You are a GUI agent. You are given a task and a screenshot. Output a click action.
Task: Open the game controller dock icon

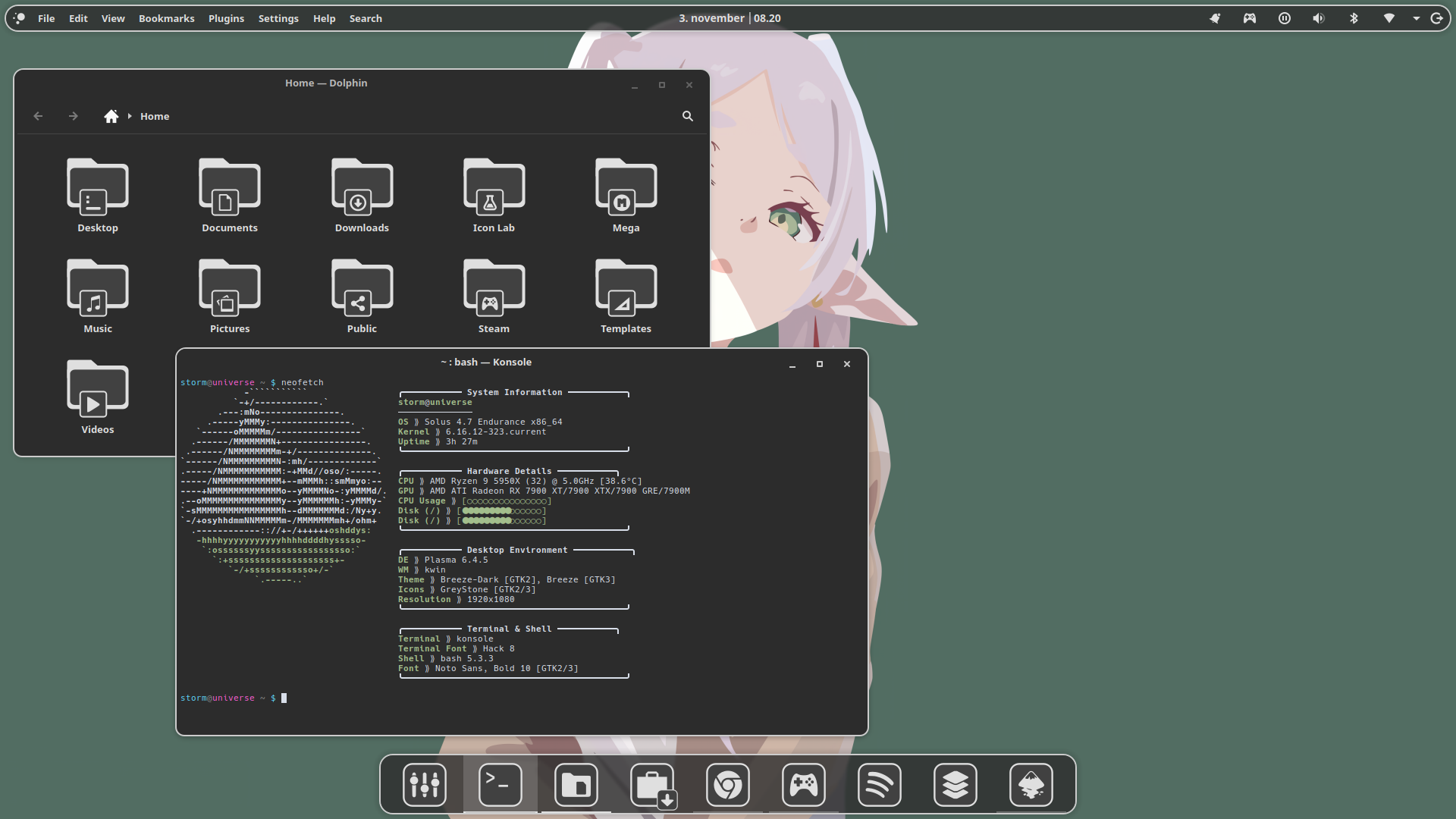[x=803, y=784]
